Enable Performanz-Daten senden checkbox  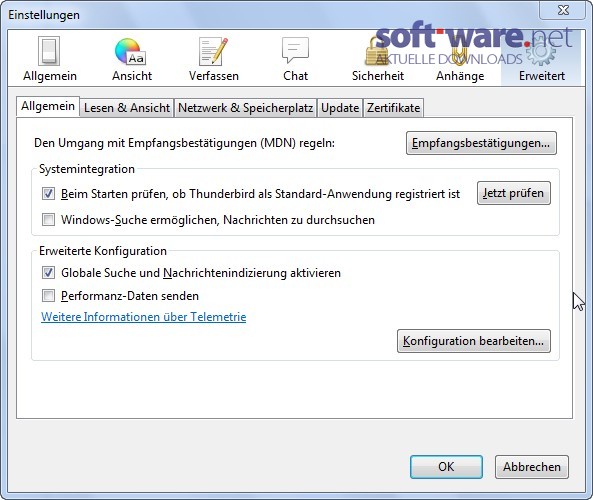coord(48,295)
